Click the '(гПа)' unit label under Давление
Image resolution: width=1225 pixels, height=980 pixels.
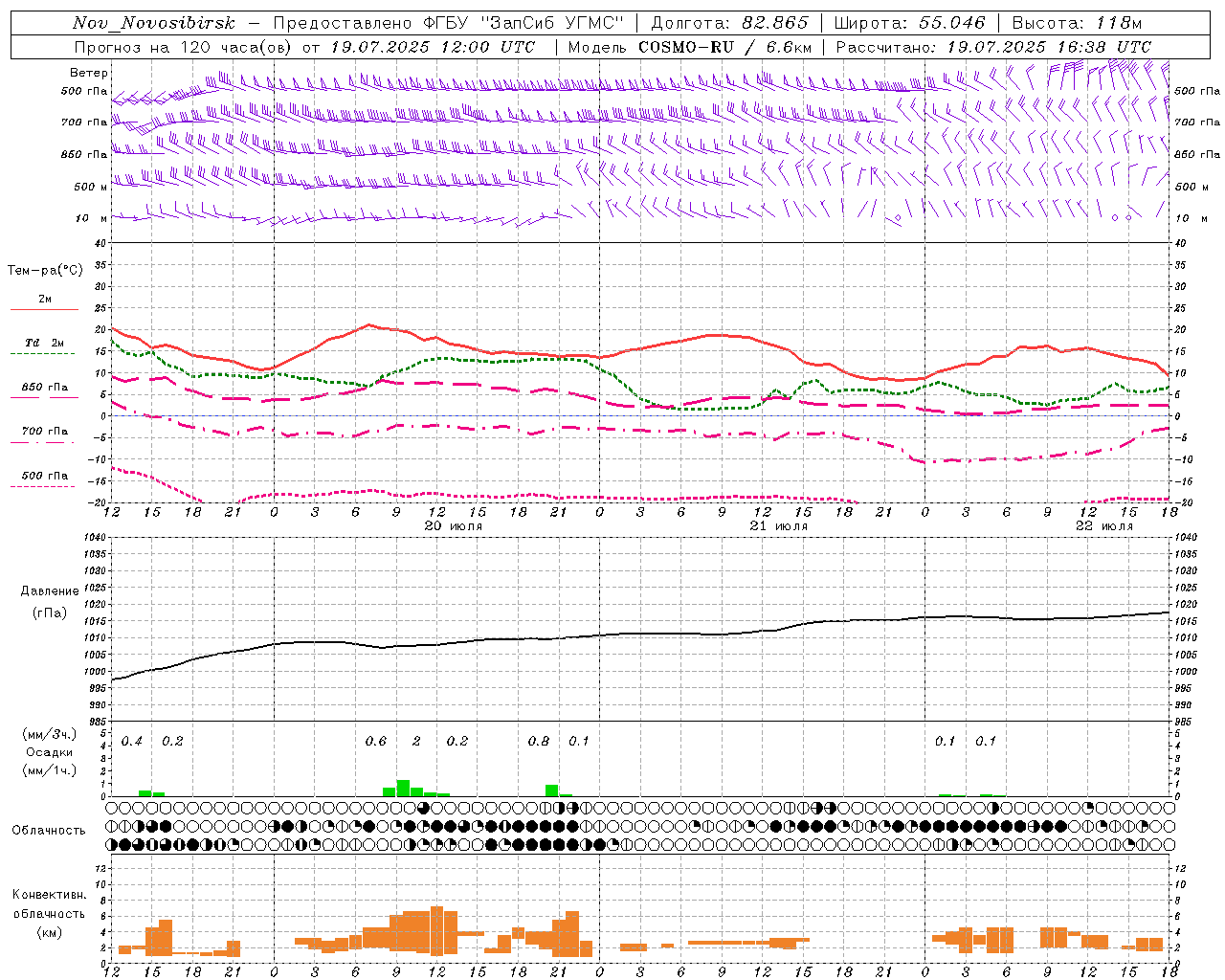[x=50, y=613]
